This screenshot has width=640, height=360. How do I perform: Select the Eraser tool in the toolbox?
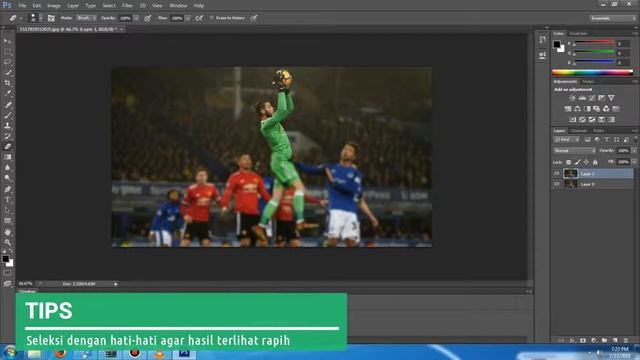tap(7, 147)
